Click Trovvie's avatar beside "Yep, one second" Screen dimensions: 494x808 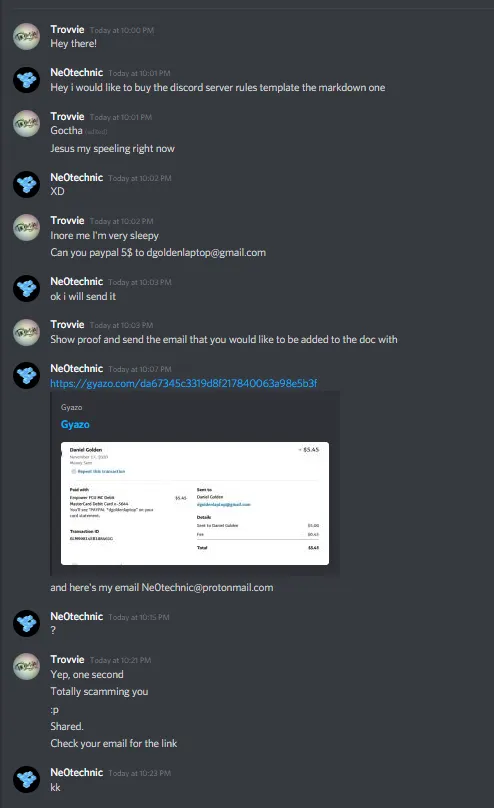pyautogui.click(x=26, y=667)
